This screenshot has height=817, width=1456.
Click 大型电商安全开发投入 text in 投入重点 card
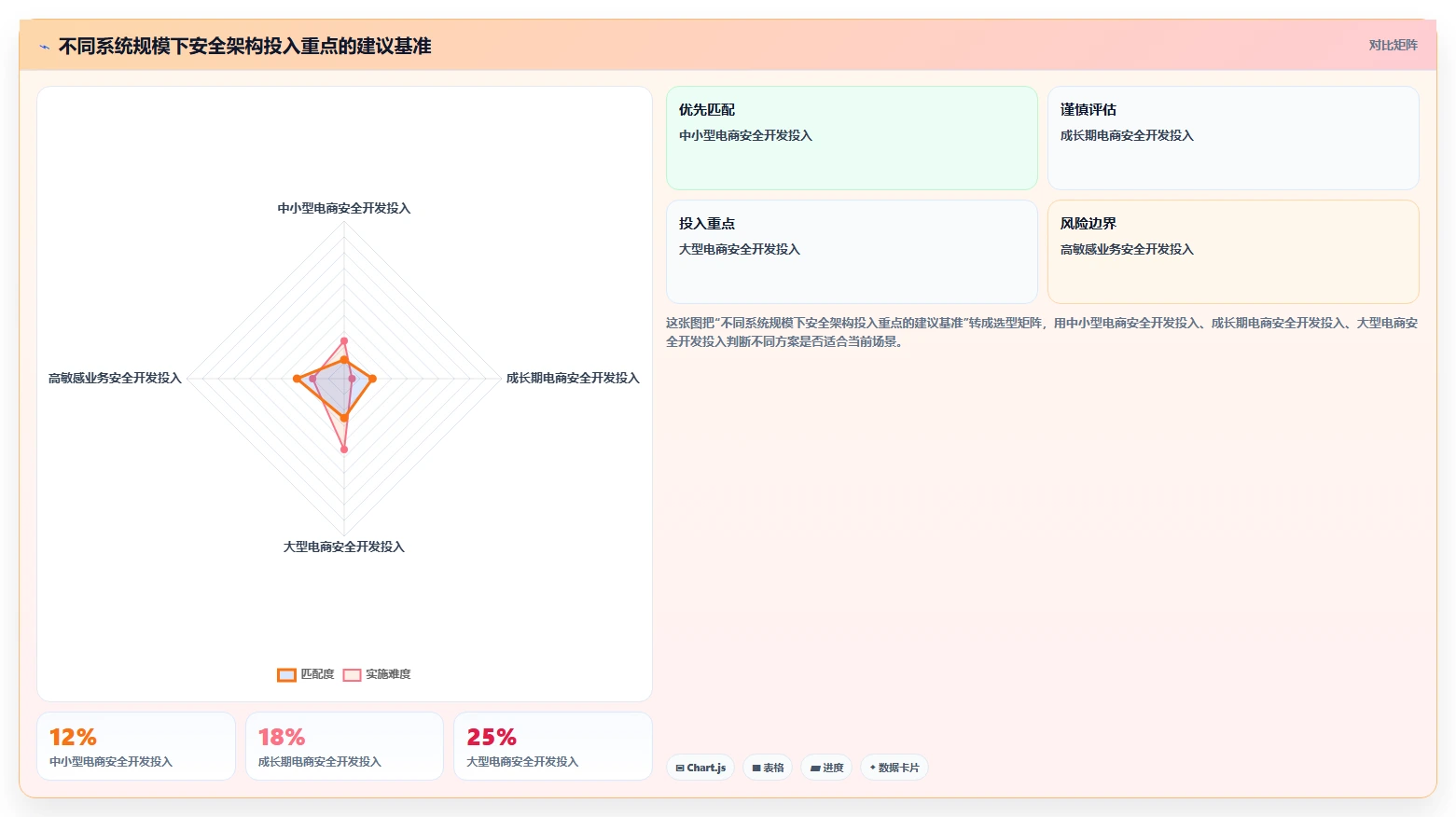[740, 249]
